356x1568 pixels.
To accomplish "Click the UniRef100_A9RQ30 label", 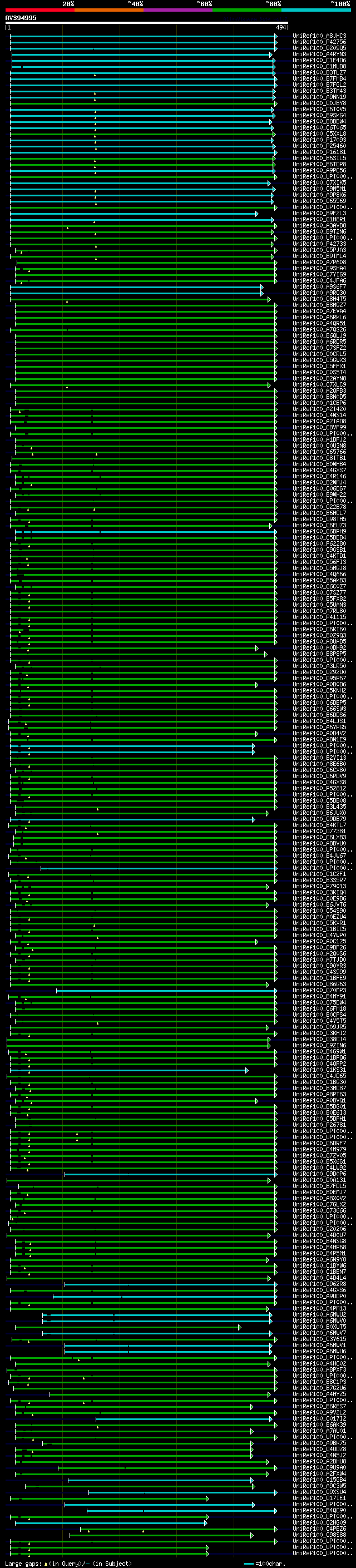I will coord(319,293).
